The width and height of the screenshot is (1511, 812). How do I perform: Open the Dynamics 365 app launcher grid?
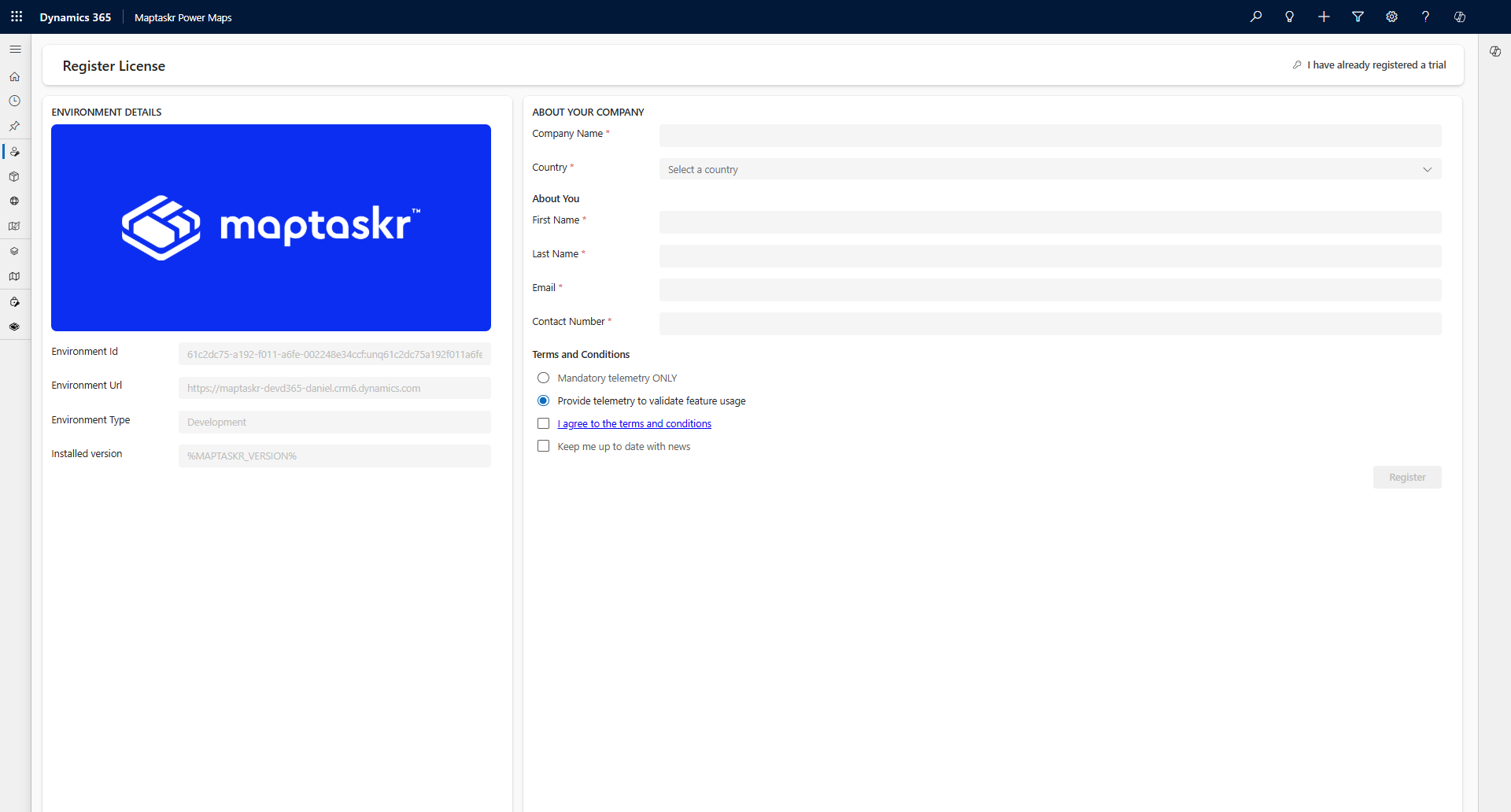pos(17,17)
